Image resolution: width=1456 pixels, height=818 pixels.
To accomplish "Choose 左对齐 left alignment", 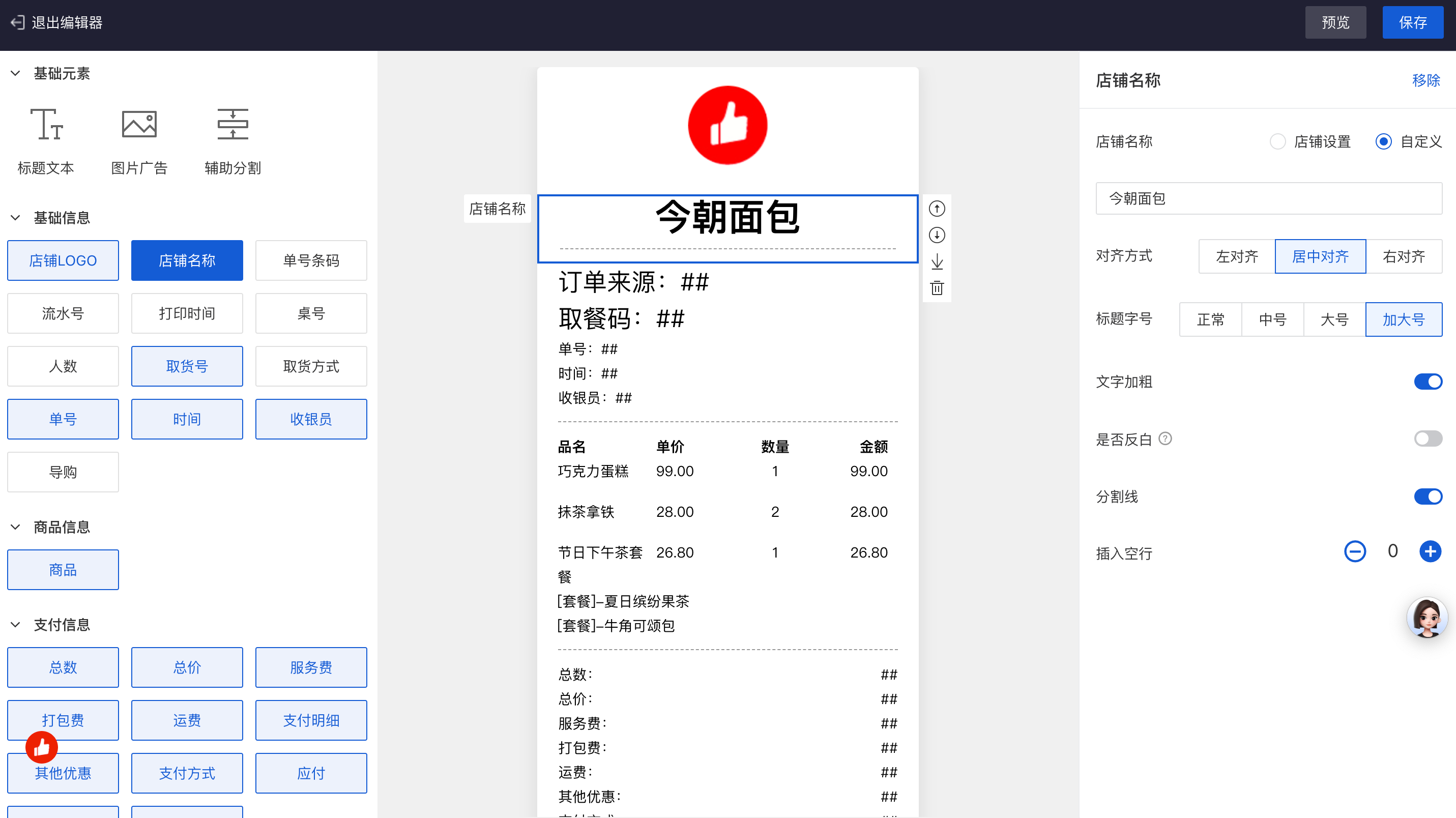I will tap(1237, 257).
